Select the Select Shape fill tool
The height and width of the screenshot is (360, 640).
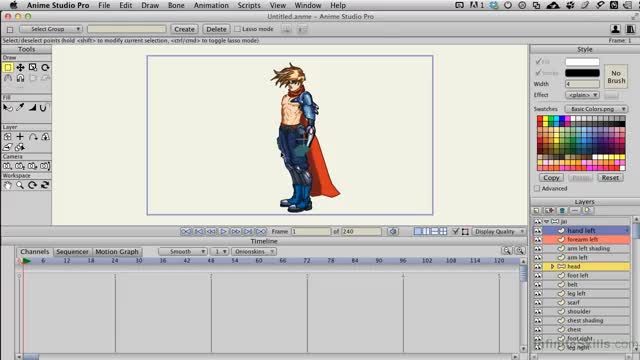click(8, 108)
